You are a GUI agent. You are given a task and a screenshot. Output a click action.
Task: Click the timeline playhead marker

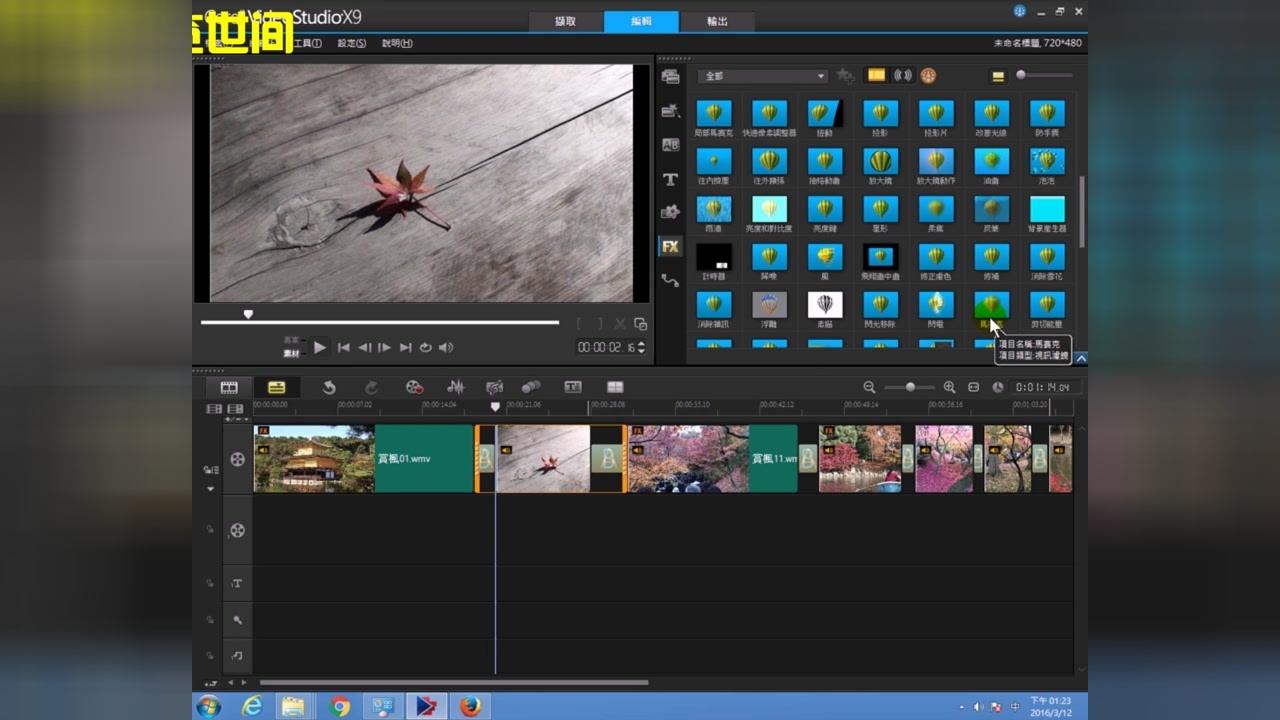[x=495, y=407]
